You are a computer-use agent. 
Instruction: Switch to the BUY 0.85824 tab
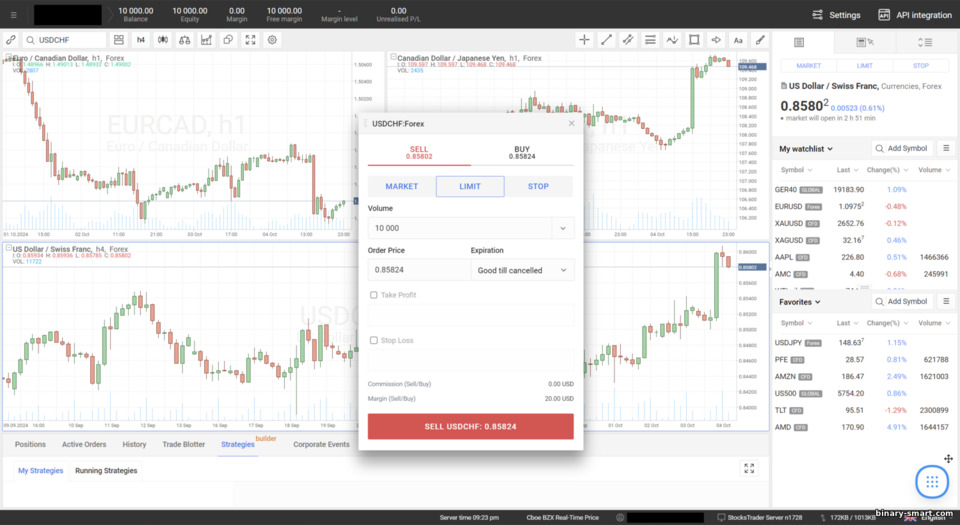[x=522, y=153]
